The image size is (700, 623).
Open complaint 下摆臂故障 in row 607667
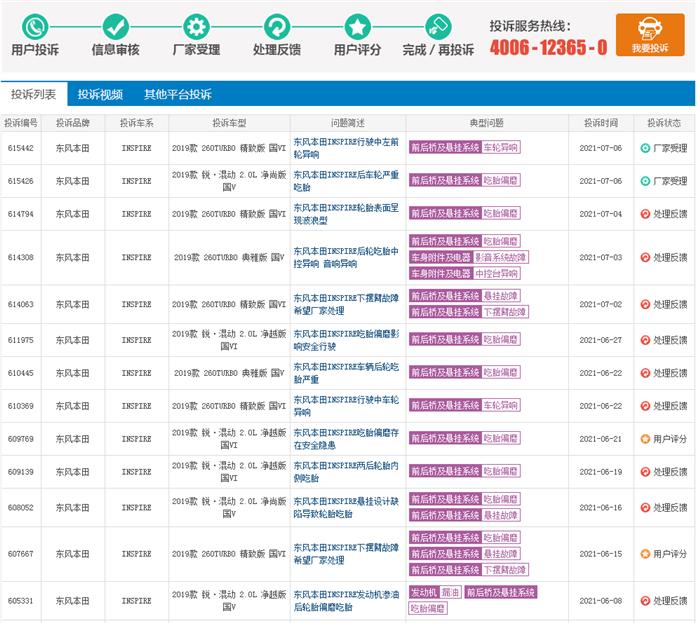(346, 554)
